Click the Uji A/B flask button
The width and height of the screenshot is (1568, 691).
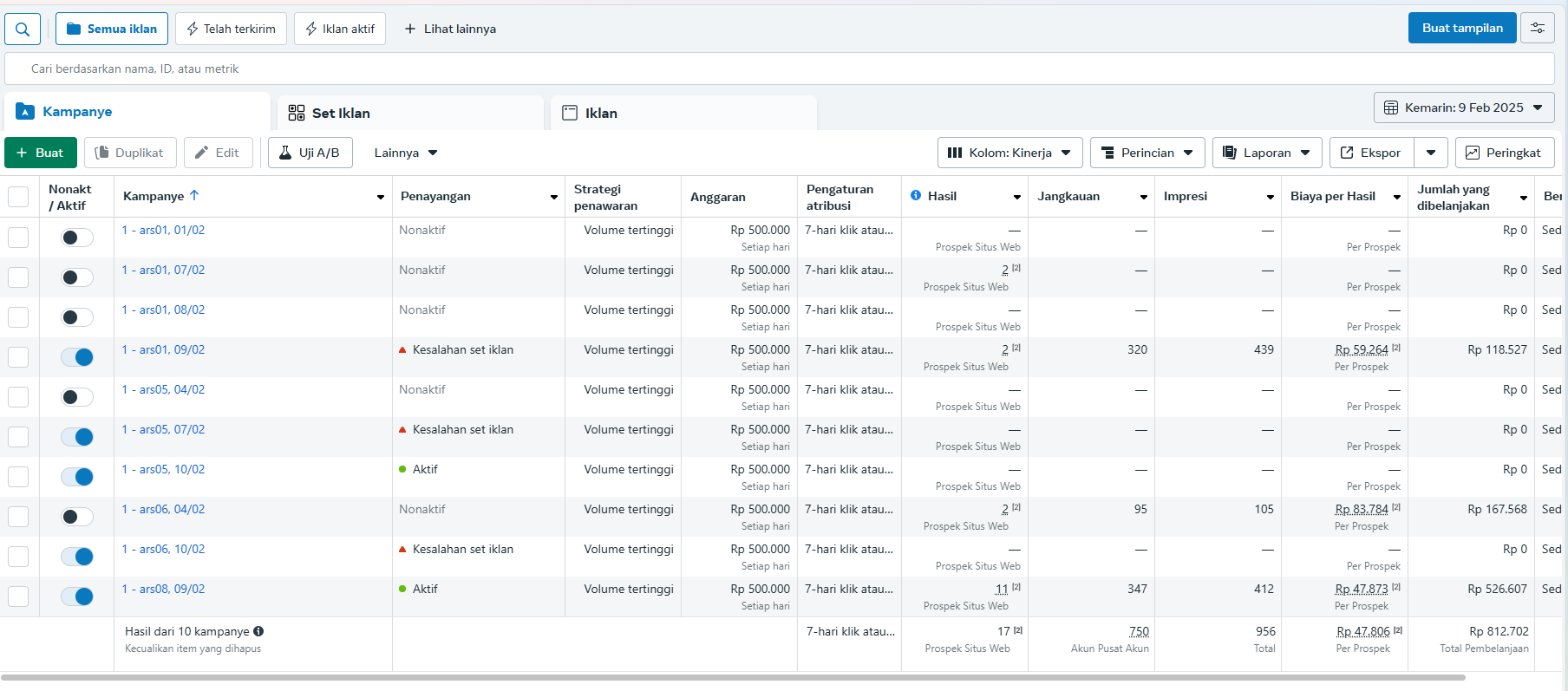[310, 153]
